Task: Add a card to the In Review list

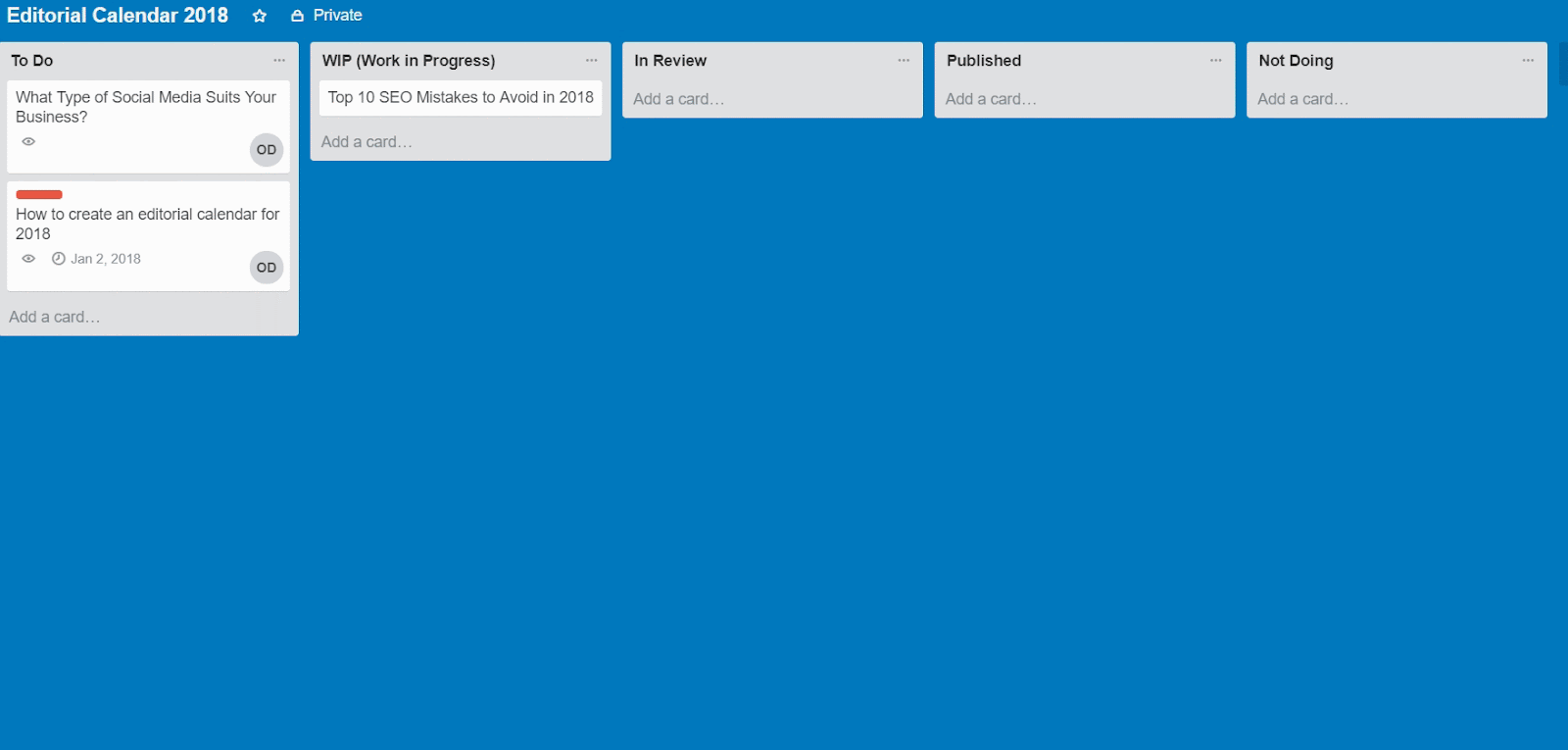Action: click(x=678, y=99)
